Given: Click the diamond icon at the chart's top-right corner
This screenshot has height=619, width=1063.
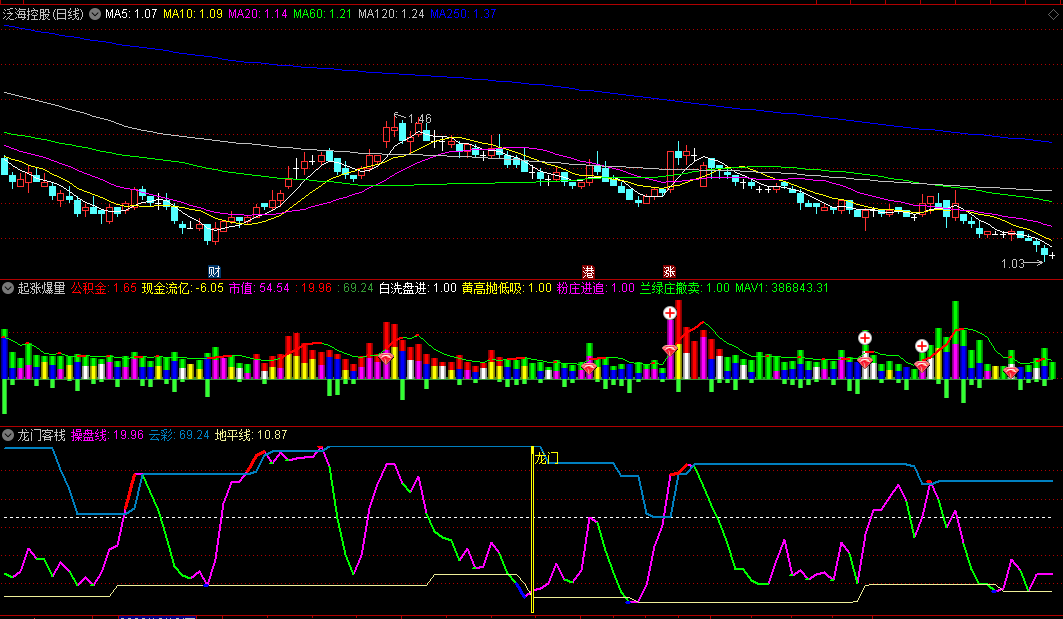Looking at the screenshot, I should point(1053,14).
